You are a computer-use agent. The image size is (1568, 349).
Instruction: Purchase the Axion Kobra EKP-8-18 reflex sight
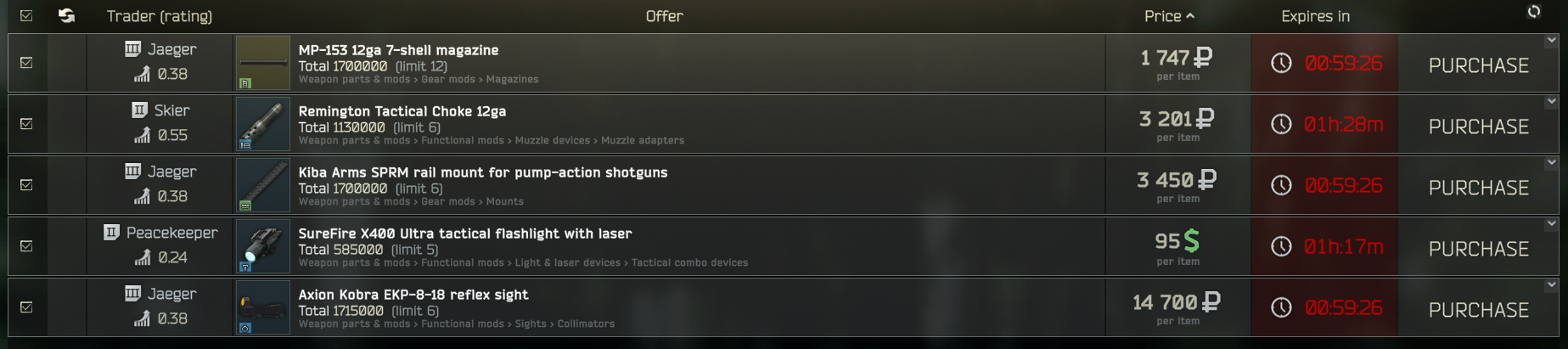coord(1478,310)
